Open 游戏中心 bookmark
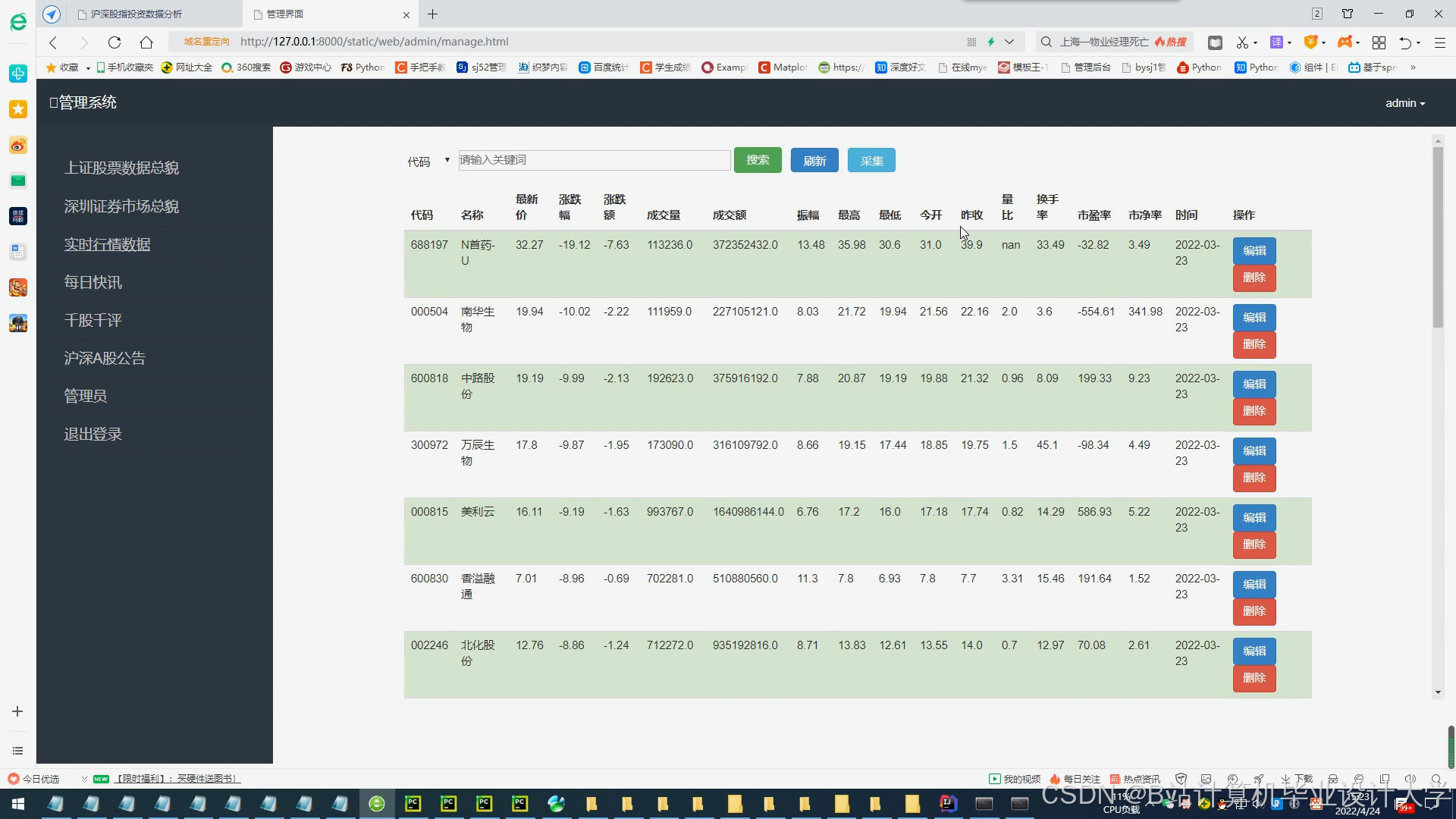The width and height of the screenshot is (1456, 819). (x=306, y=67)
